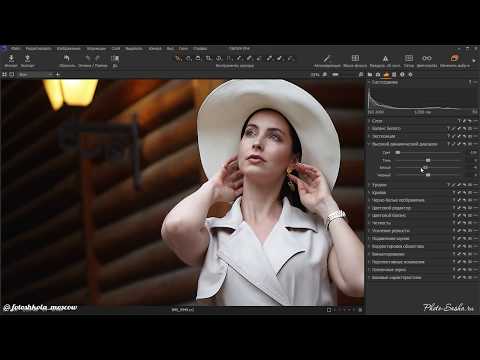Reset adjustments in the Экспозиция row
The width and height of the screenshot is (480, 360).
click(465, 136)
